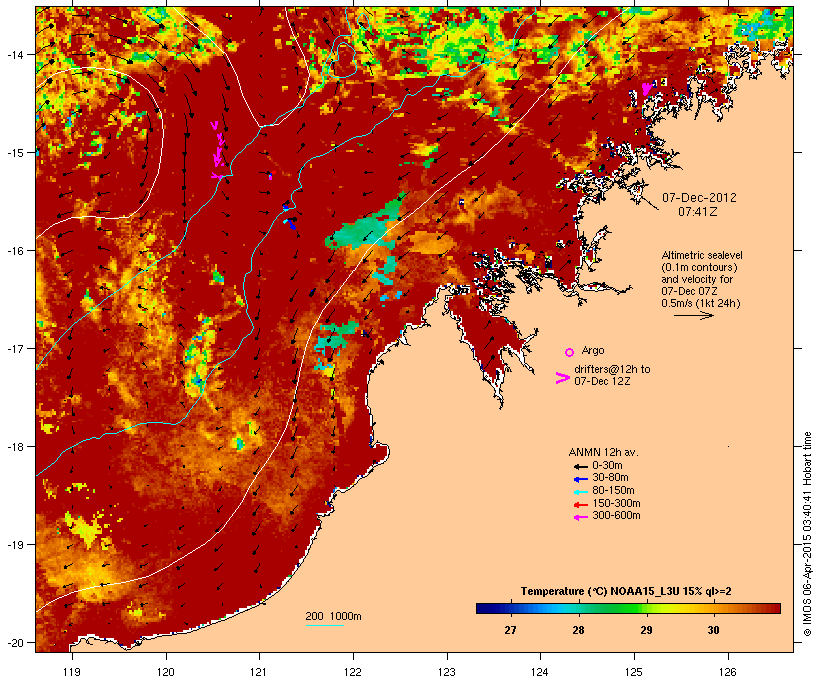Screen dimensions: 820x680
Task: Click the longitude label 125
Action: pyautogui.click(x=634, y=672)
